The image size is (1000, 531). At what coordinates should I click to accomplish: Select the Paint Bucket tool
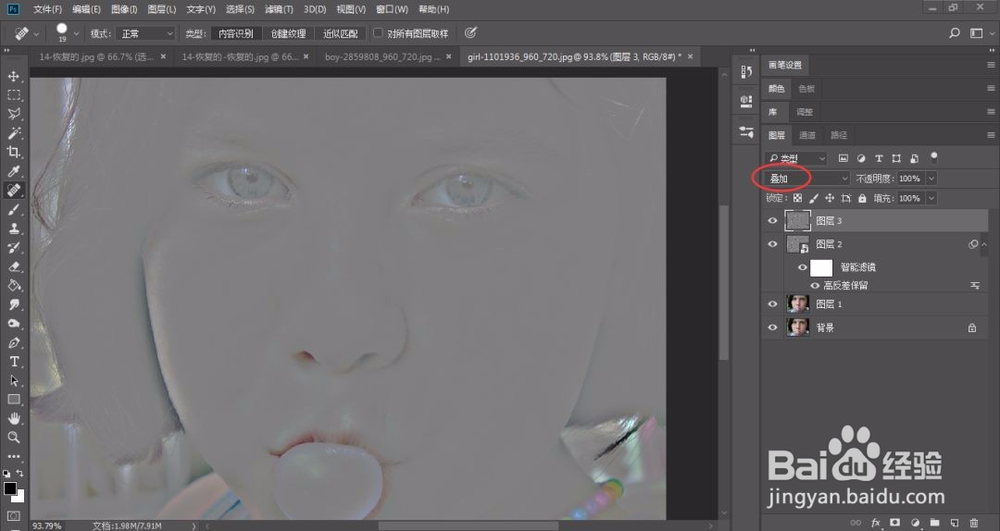pyautogui.click(x=13, y=286)
